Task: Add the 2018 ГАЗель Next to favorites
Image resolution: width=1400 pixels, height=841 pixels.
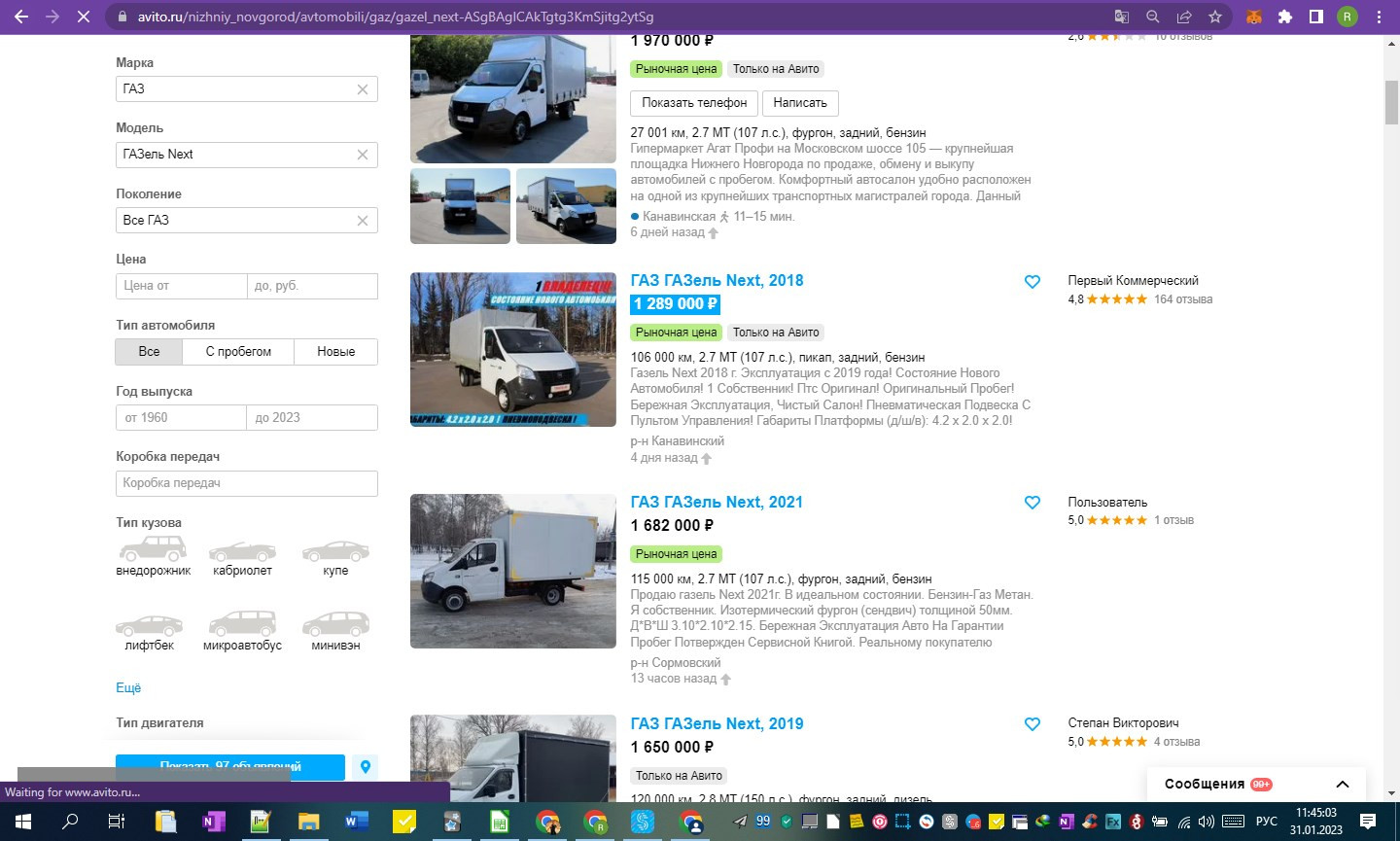Action: (1032, 282)
